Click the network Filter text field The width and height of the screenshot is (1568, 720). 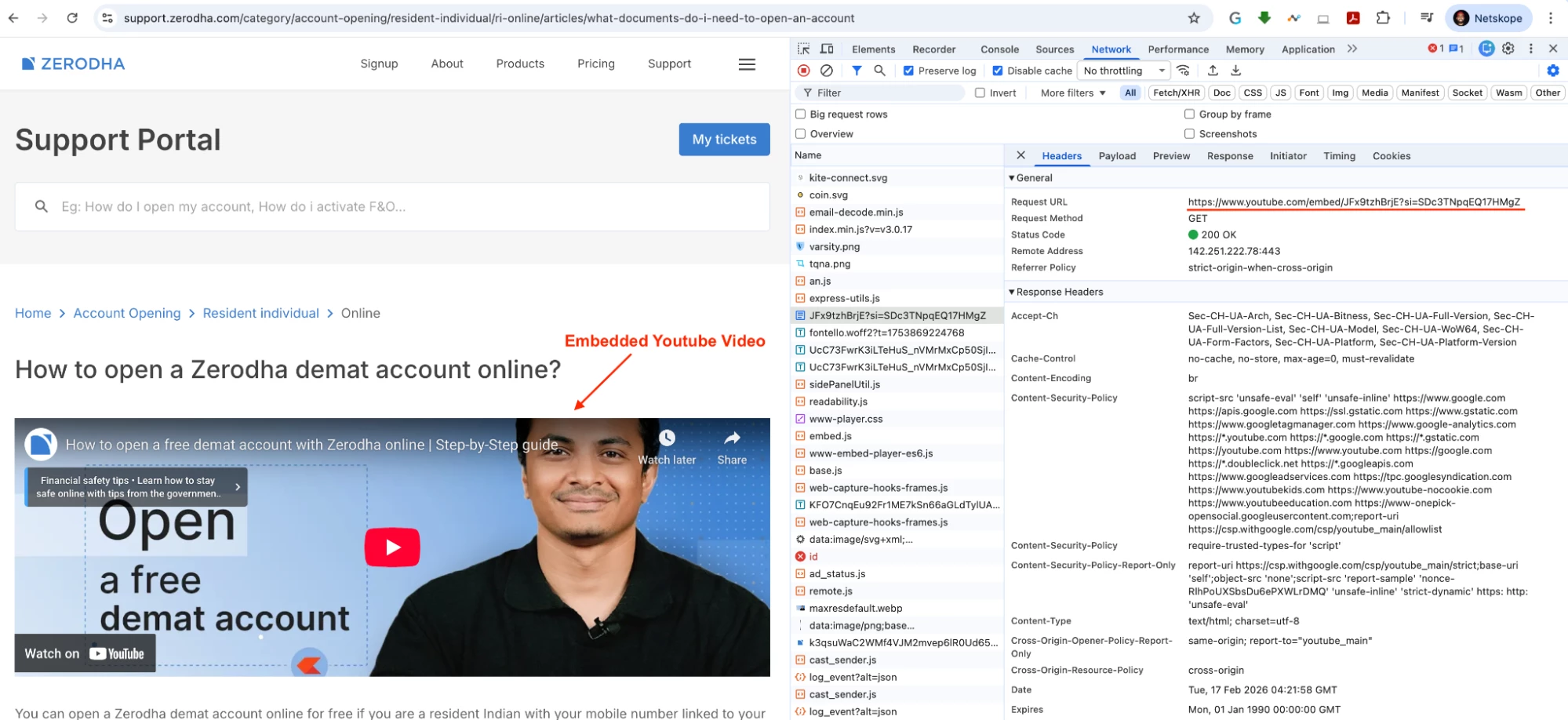click(881, 93)
